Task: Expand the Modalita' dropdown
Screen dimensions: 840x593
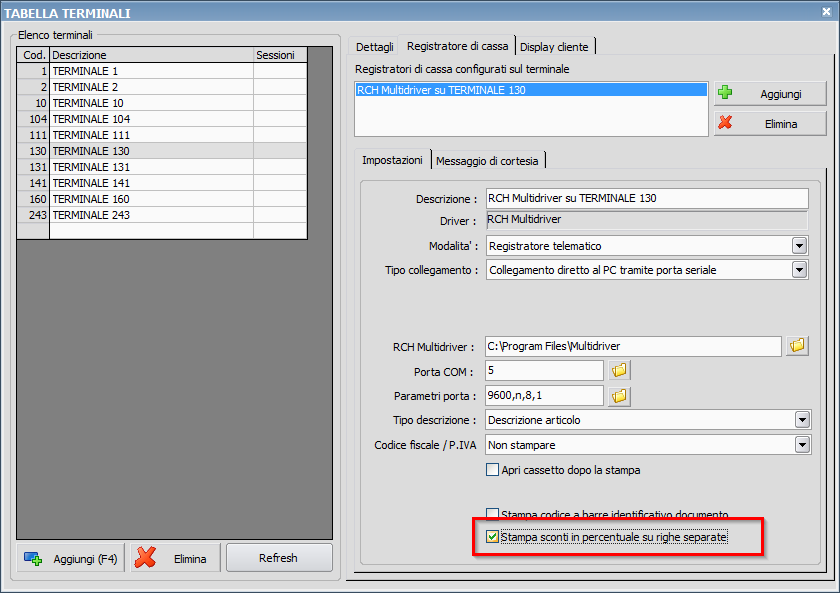Action: (799, 246)
